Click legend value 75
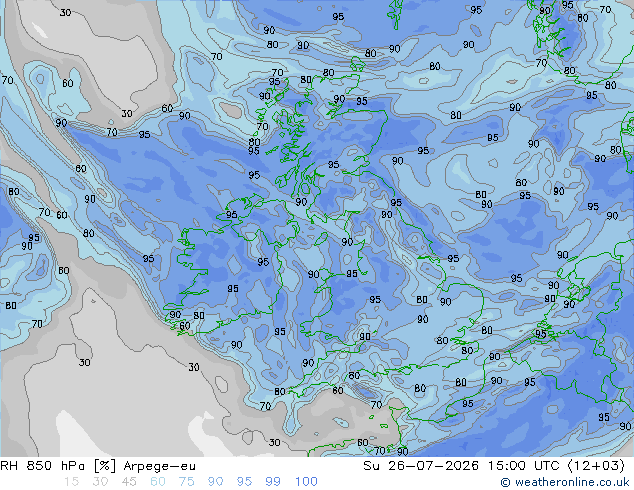Image resolution: width=634 pixels, height=490 pixels. click(x=186, y=482)
